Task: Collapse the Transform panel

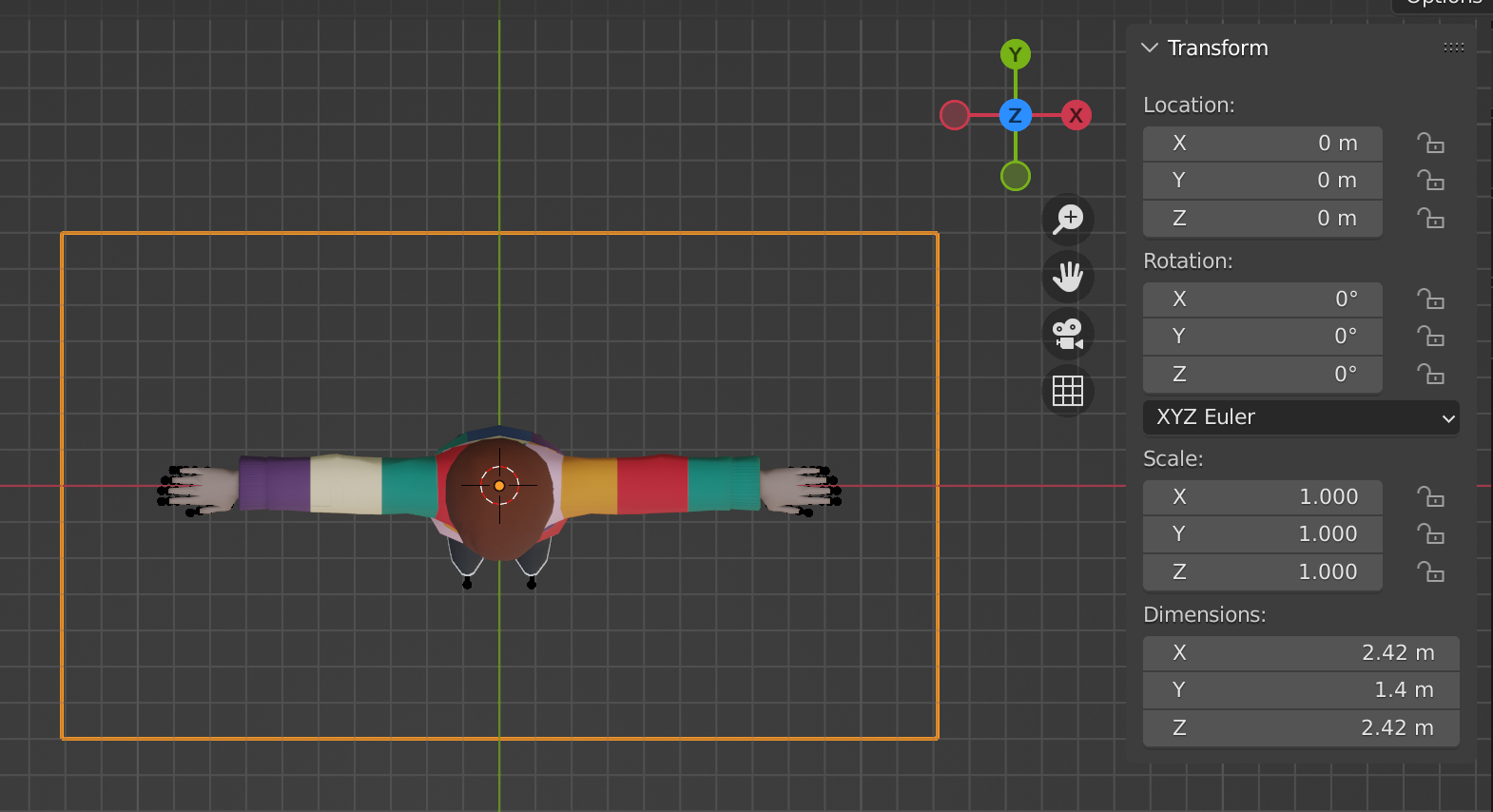Action: (x=1150, y=48)
